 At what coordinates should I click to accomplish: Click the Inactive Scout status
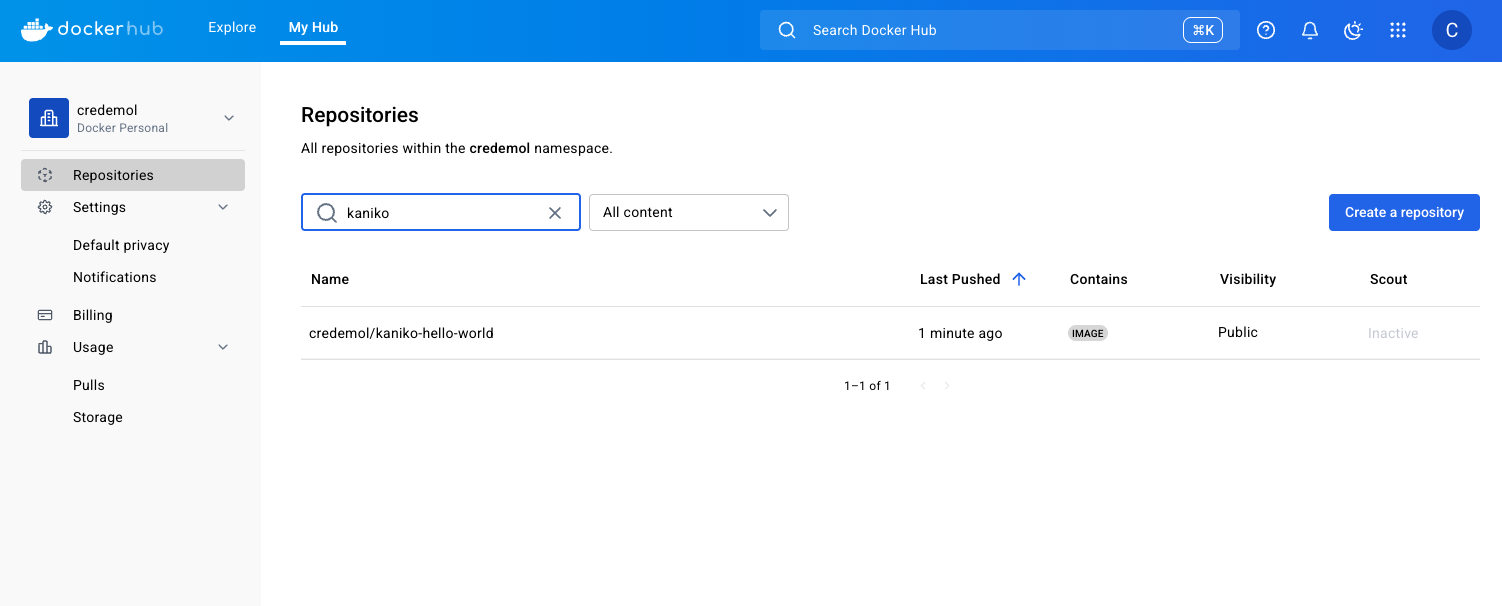point(1393,333)
